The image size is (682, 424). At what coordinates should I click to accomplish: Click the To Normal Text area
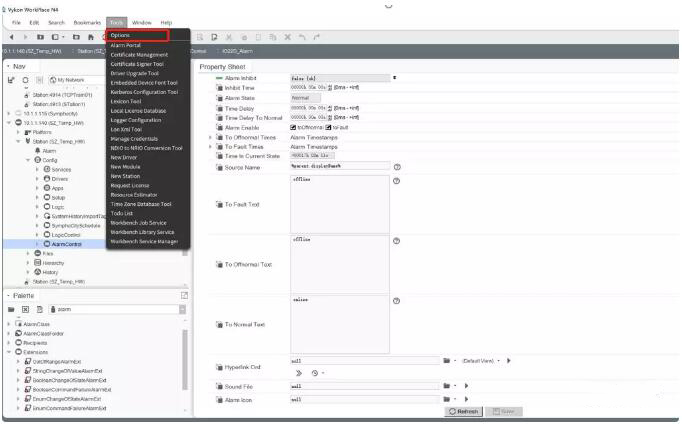tap(340, 324)
